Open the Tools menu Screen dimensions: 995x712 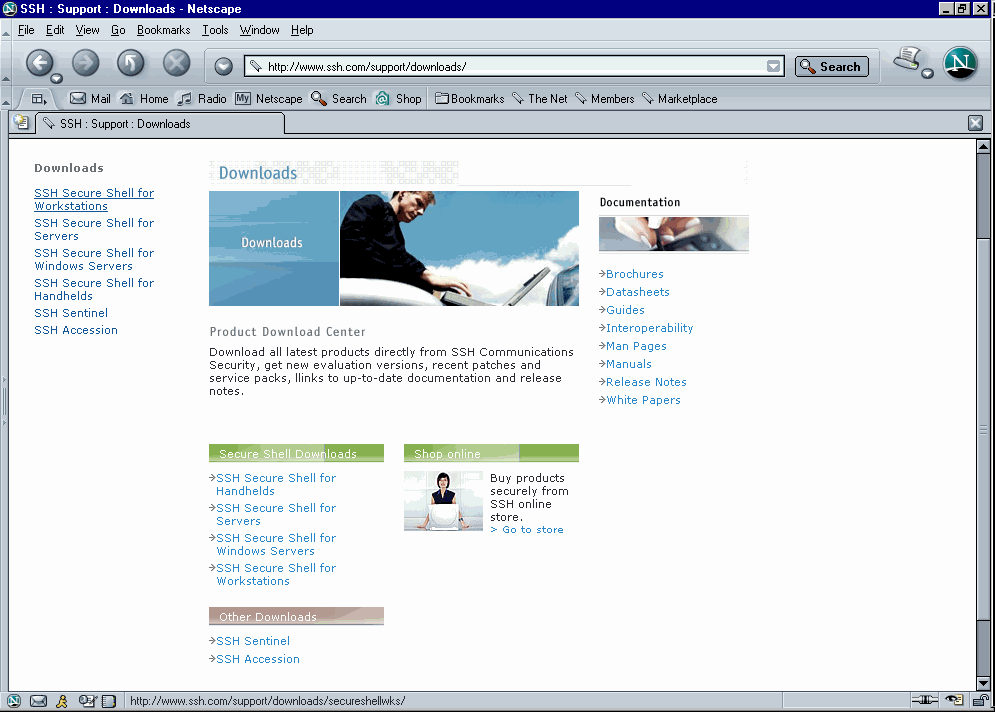(x=215, y=30)
